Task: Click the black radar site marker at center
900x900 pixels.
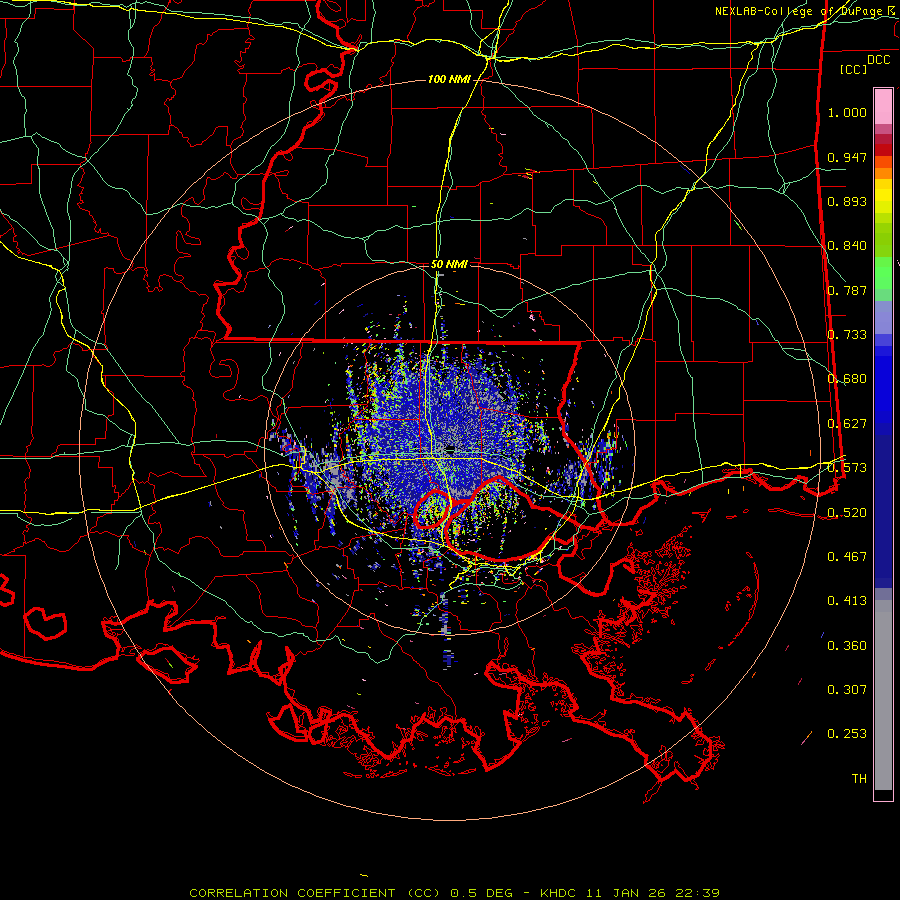Action: coord(451,449)
